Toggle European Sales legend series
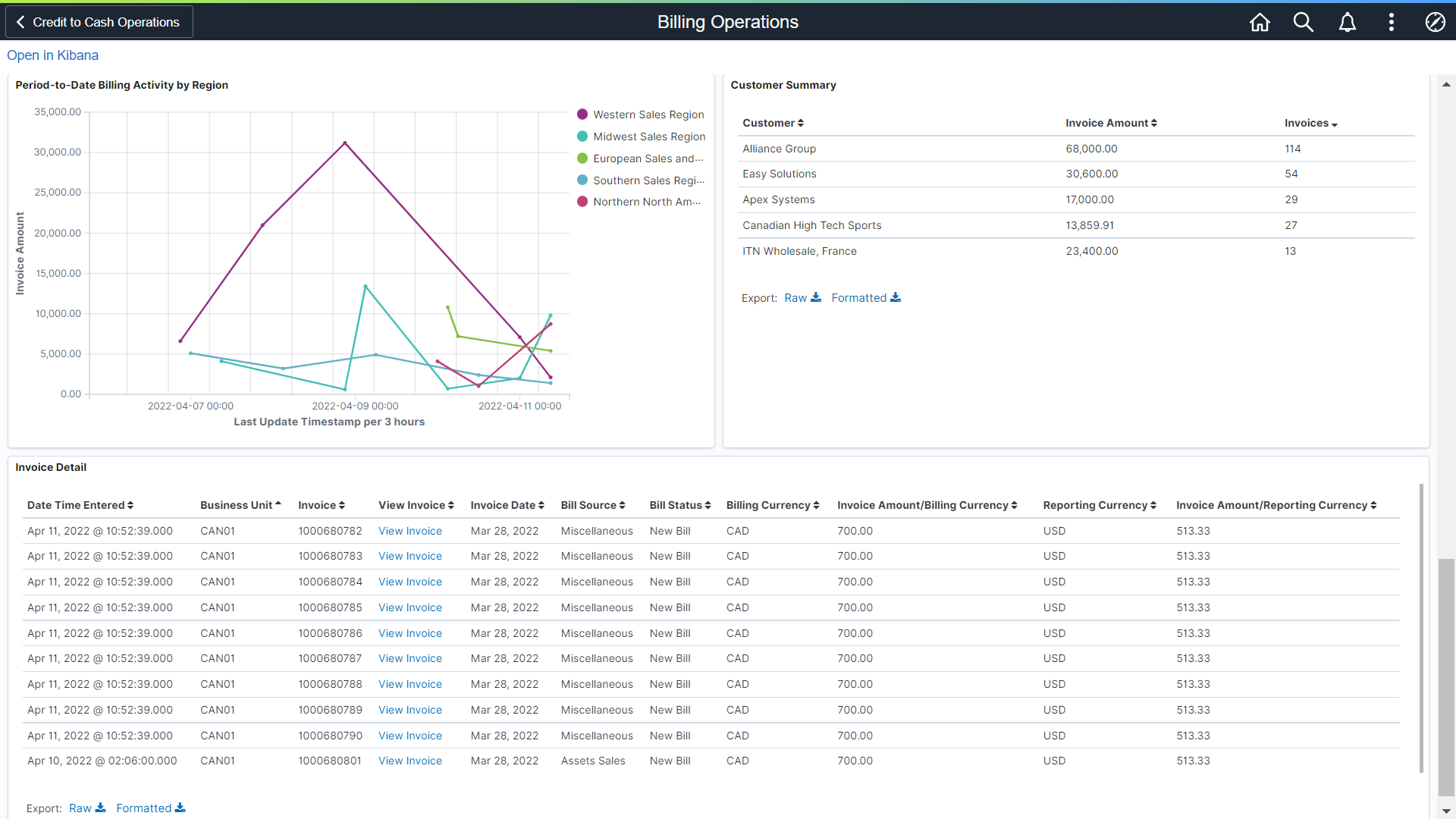 pyautogui.click(x=647, y=158)
